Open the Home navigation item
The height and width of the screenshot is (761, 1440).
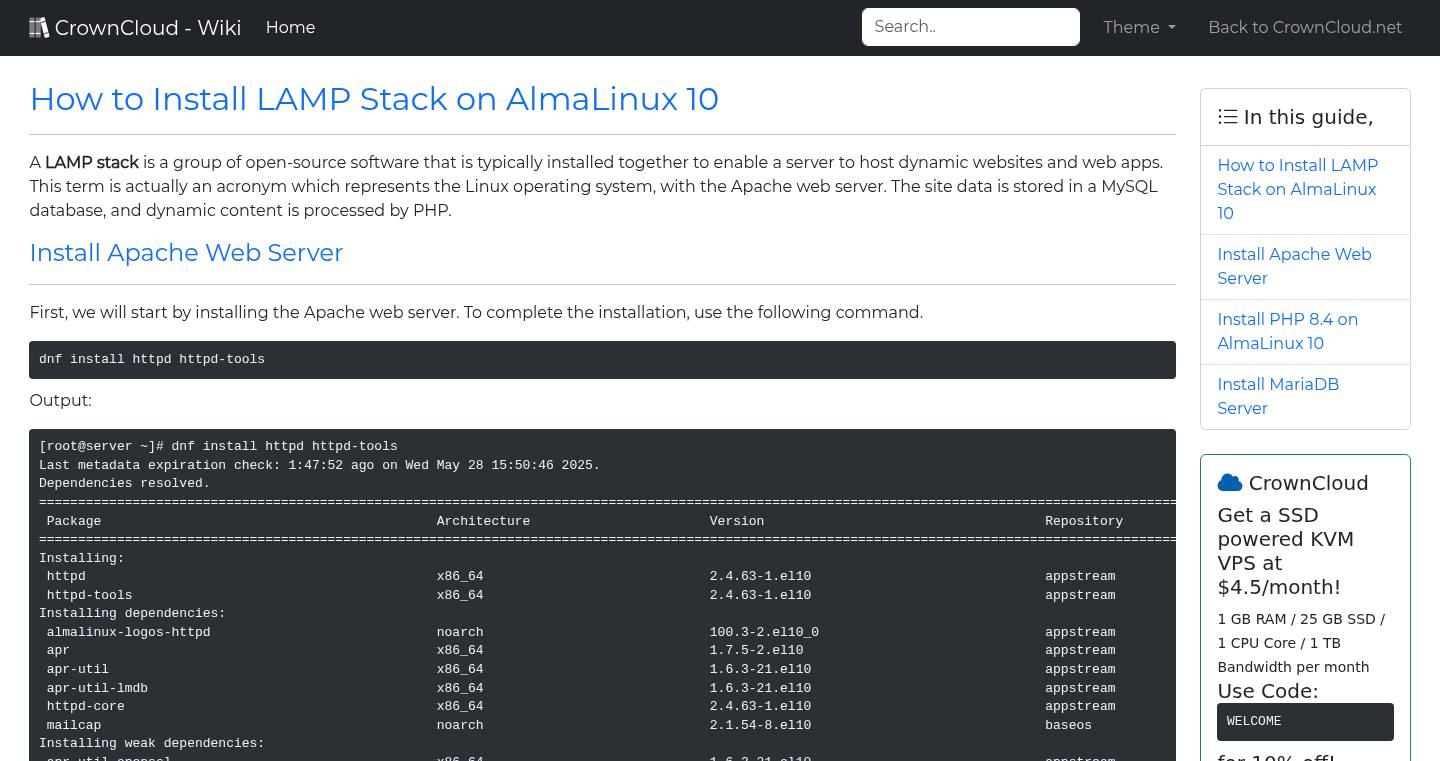pyautogui.click(x=290, y=28)
